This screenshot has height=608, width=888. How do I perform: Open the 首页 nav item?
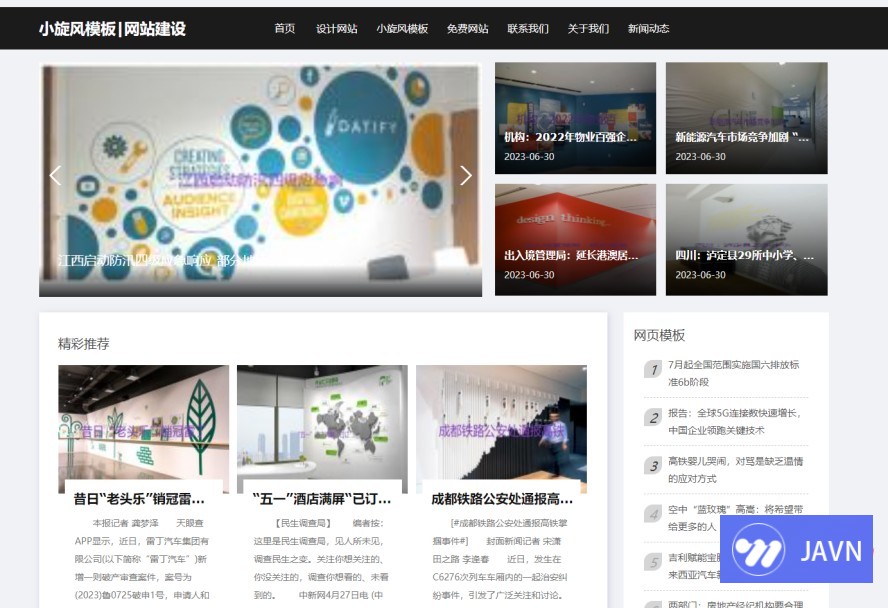coord(284,28)
